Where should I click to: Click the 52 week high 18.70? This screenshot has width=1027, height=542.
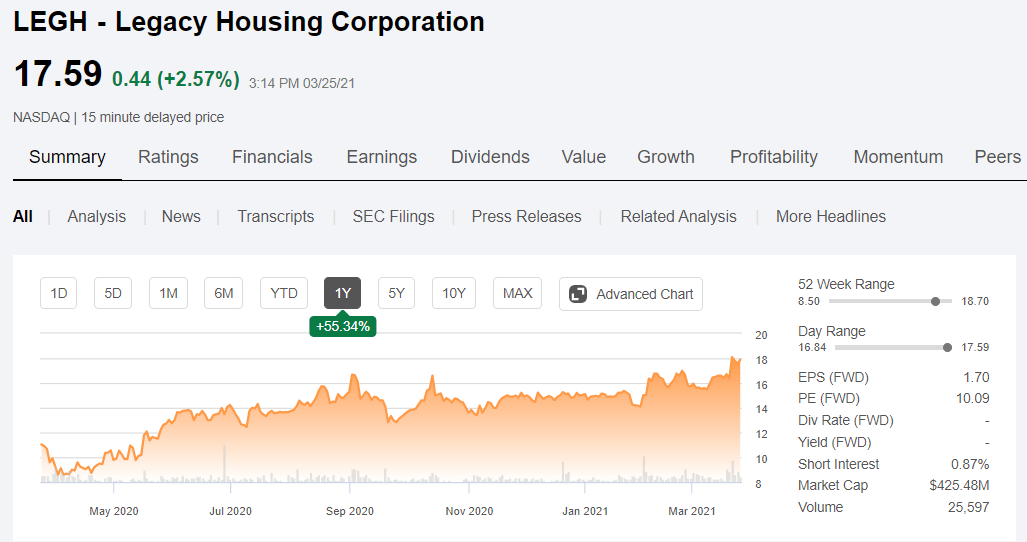coord(975,301)
